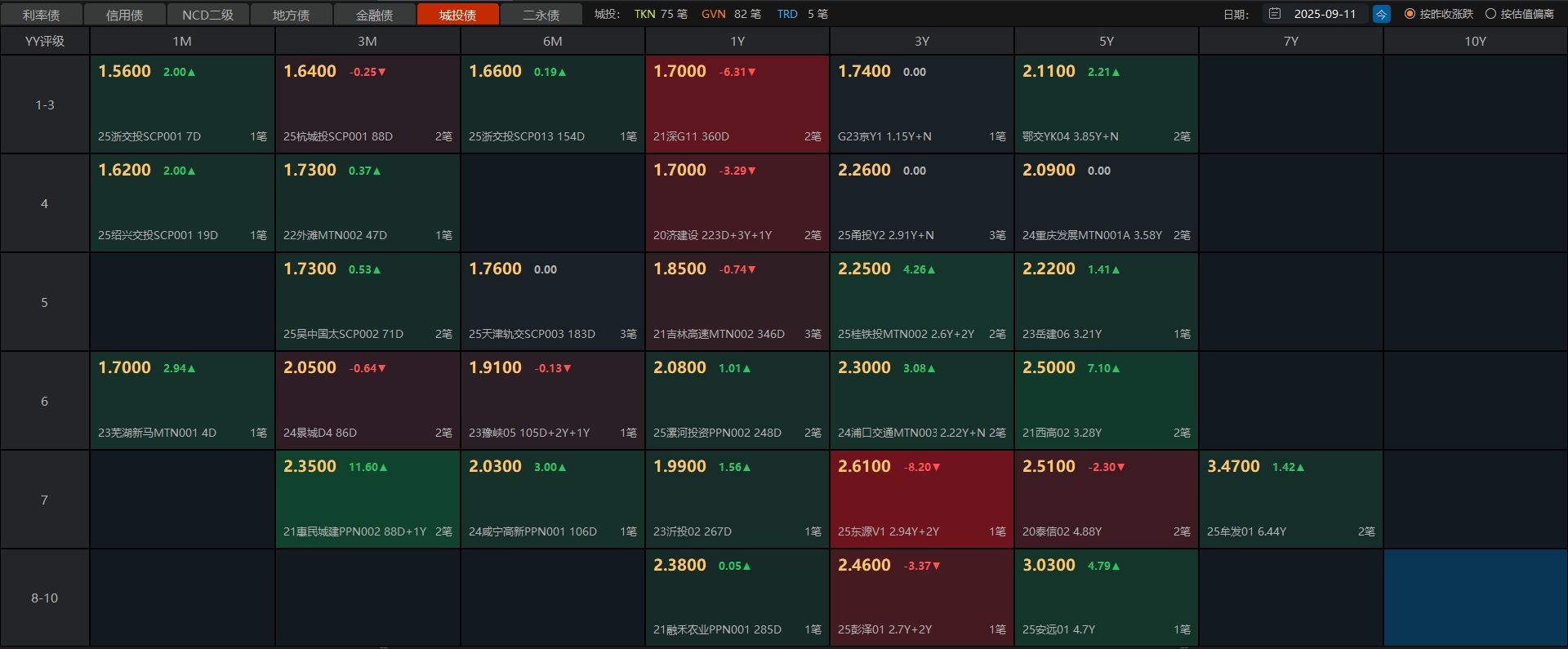Switch to the 金融债 tab
The width and height of the screenshot is (1568, 649).
[x=375, y=15]
